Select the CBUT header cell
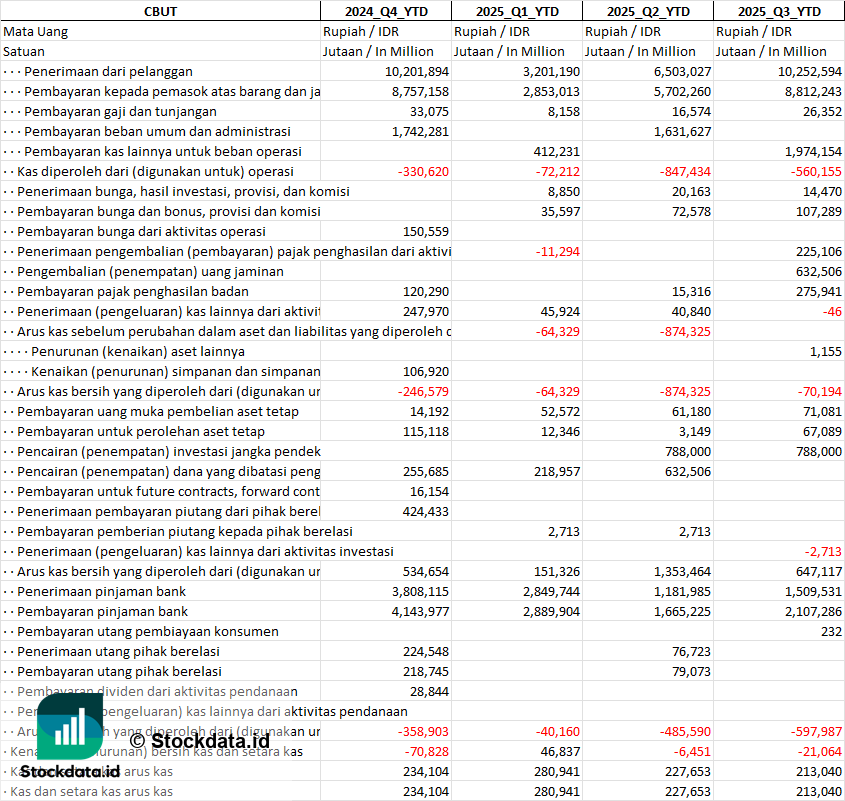 tap(161, 11)
